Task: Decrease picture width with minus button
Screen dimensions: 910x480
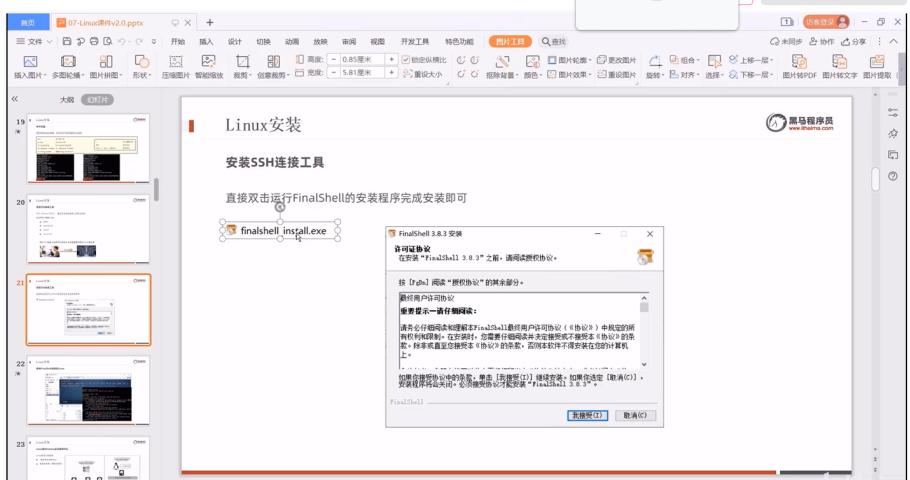Action: coord(333,73)
